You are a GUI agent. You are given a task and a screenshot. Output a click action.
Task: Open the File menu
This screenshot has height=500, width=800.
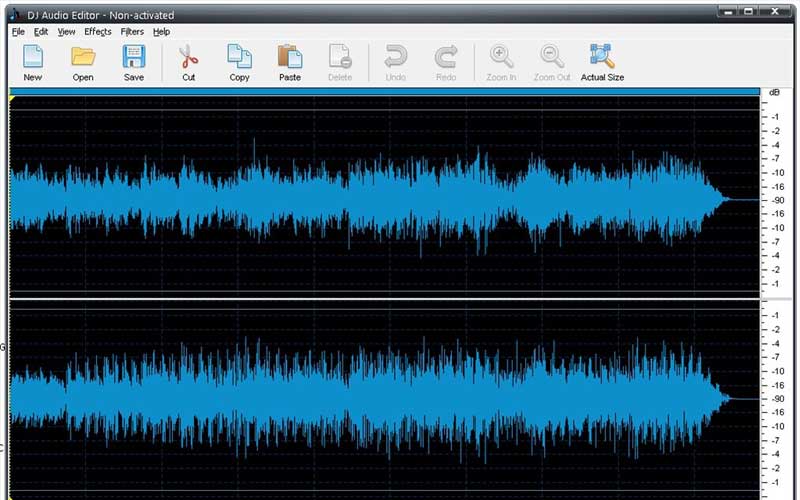point(18,32)
